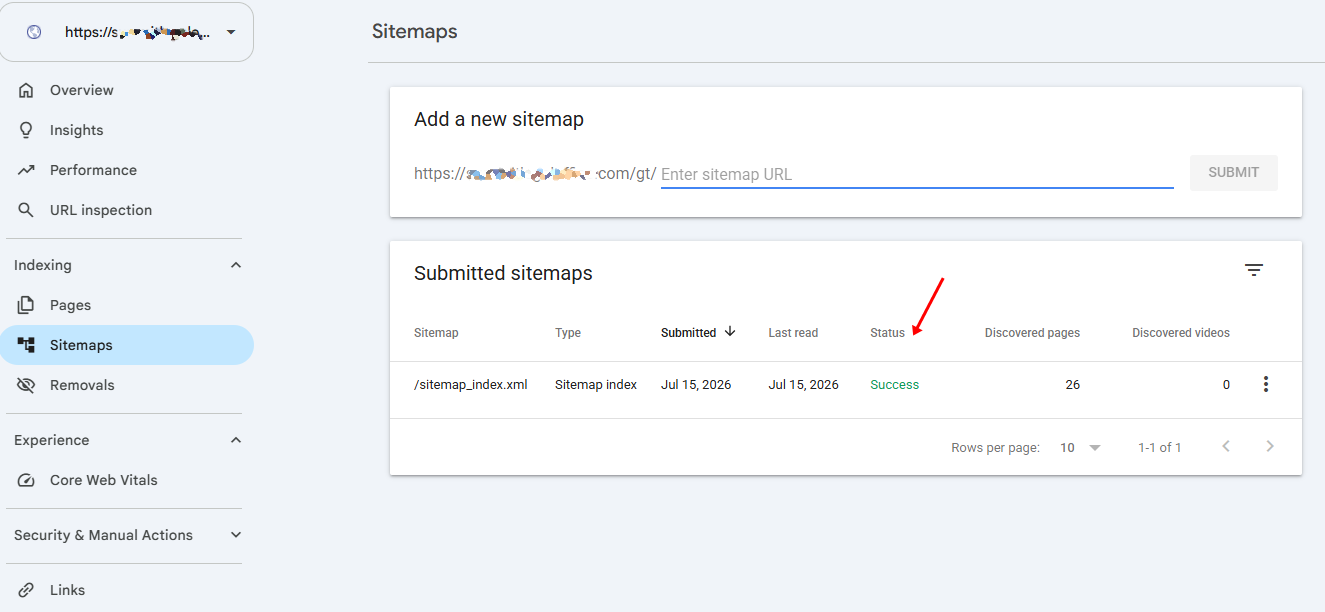Collapse the Indexing section
This screenshot has width=1325, height=612.
236,265
